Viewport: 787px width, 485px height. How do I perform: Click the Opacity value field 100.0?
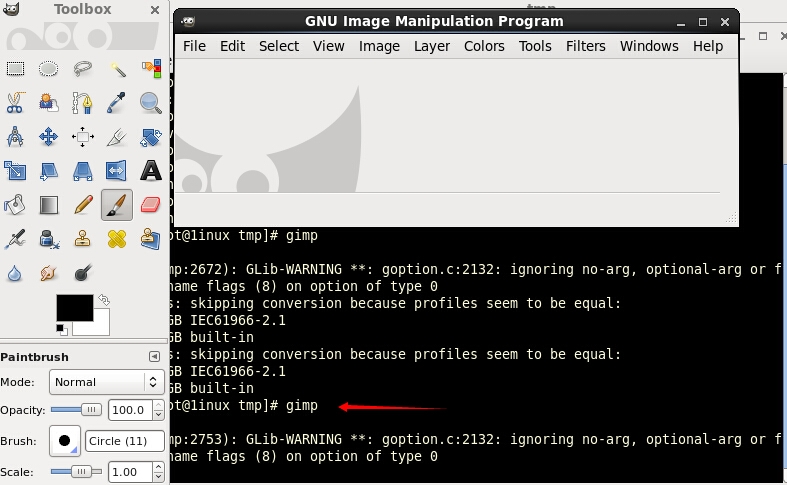130,410
